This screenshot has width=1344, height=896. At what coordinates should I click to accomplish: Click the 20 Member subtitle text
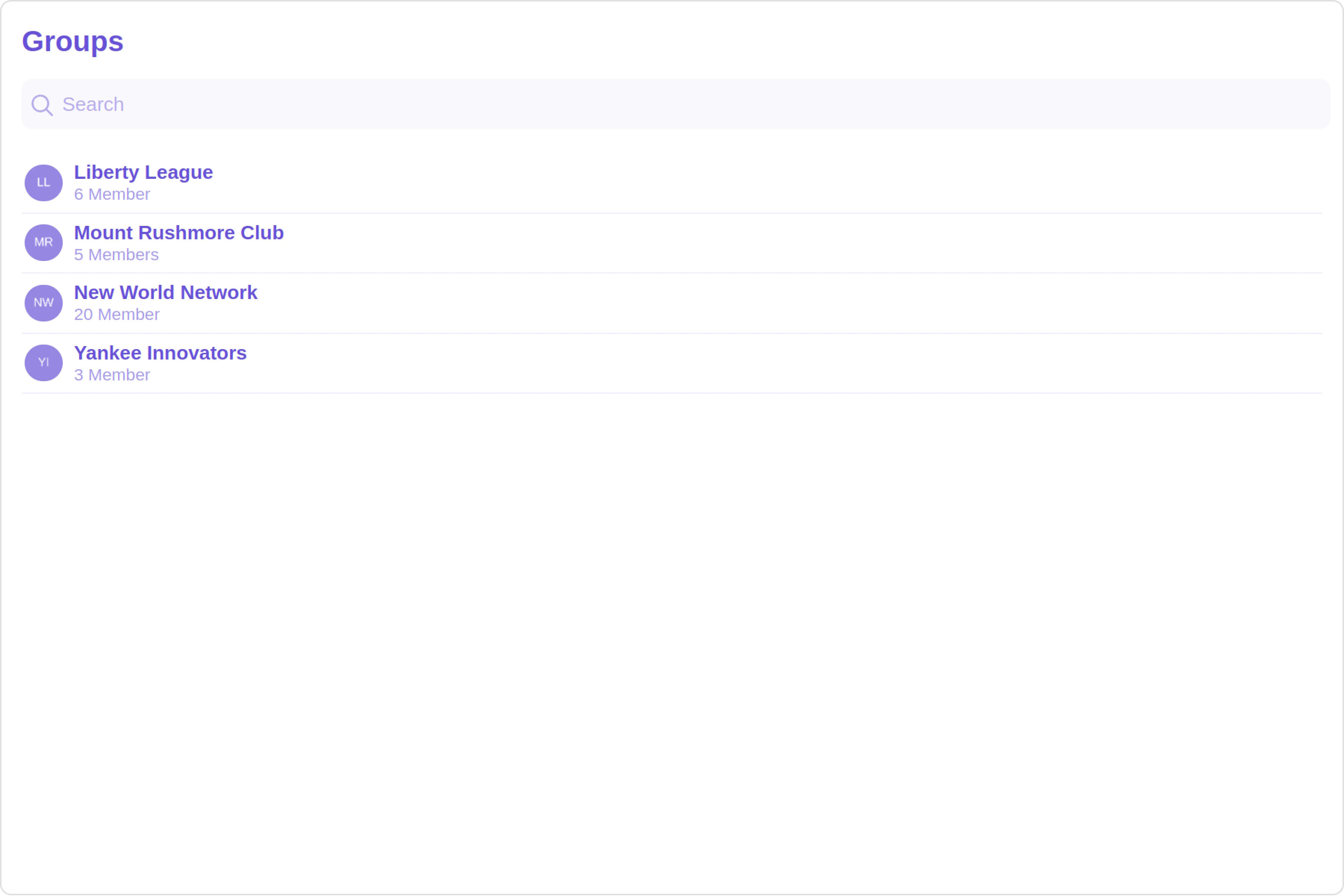pyautogui.click(x=116, y=315)
